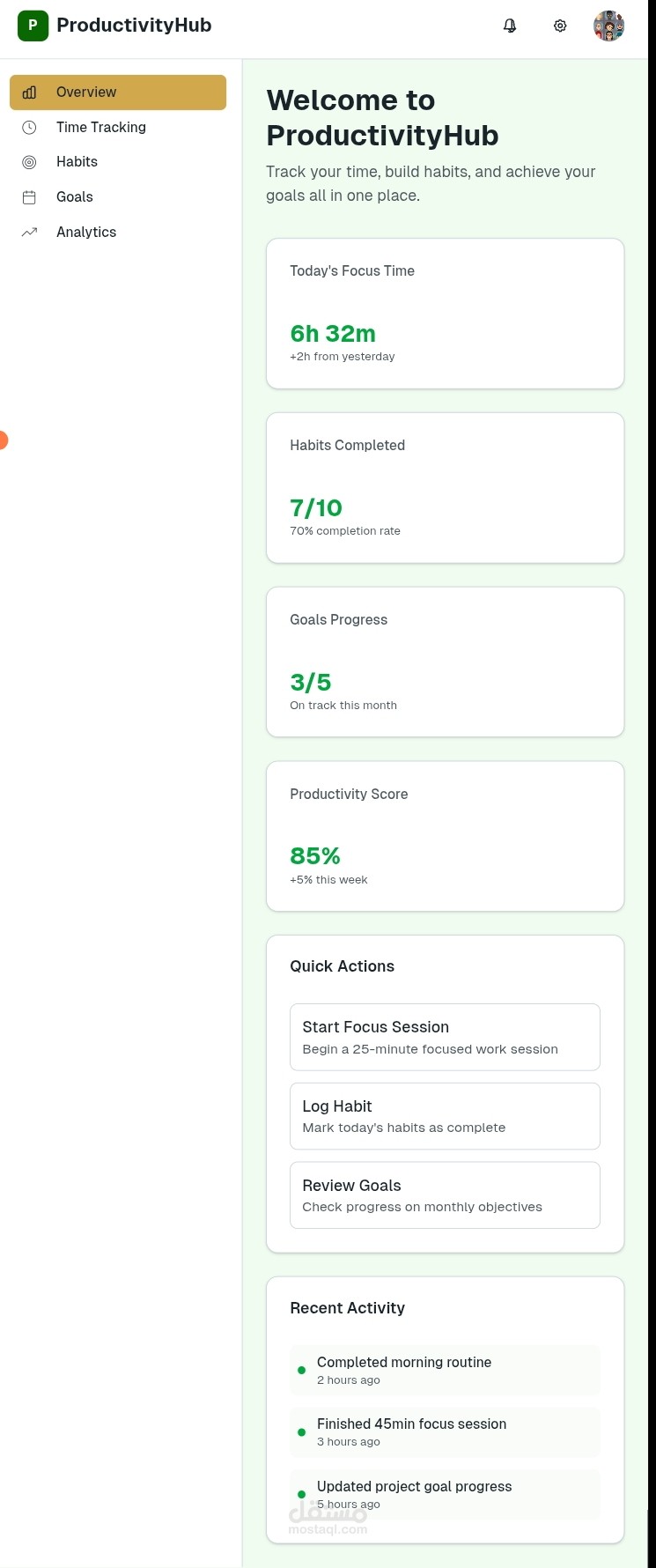Select the Productivity Score card
Screen dimensions: 656x1568
(x=445, y=836)
